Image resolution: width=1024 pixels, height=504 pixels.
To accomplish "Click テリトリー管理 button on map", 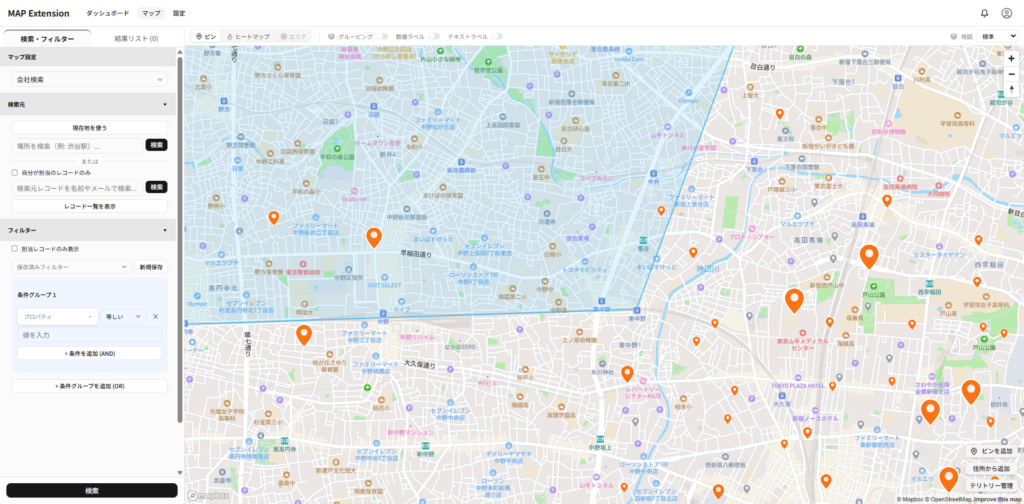I will (x=991, y=485).
